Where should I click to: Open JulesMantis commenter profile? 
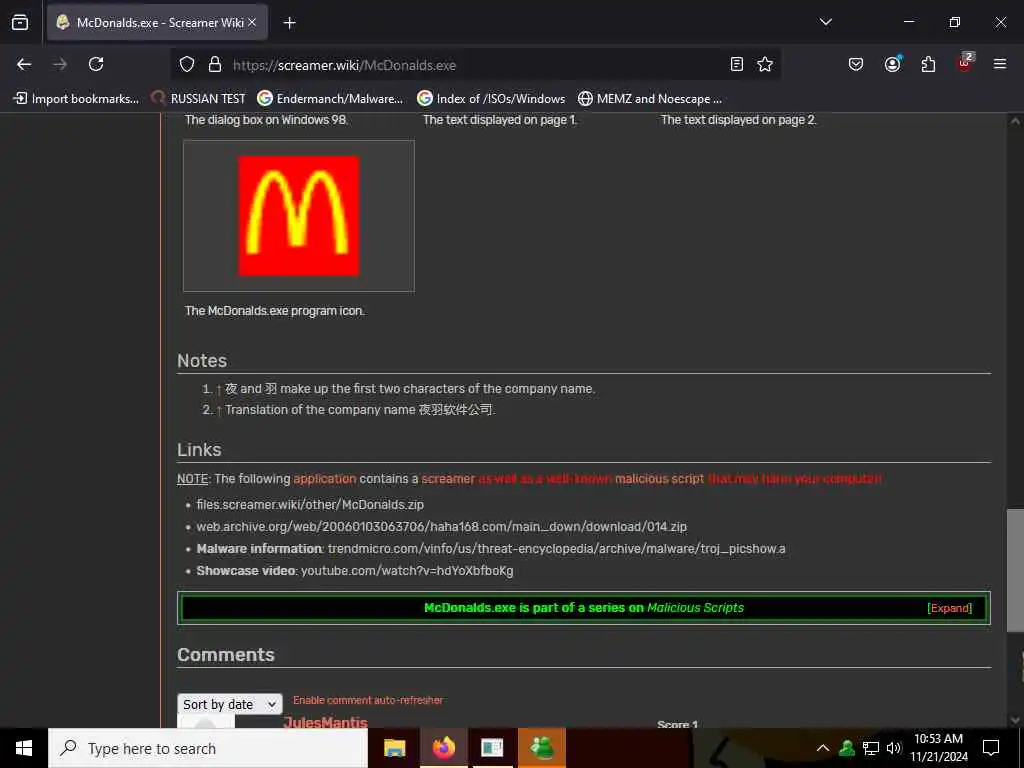(x=325, y=722)
